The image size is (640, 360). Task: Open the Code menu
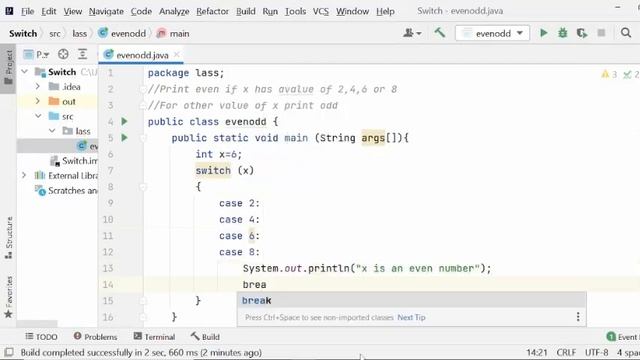[141, 11]
